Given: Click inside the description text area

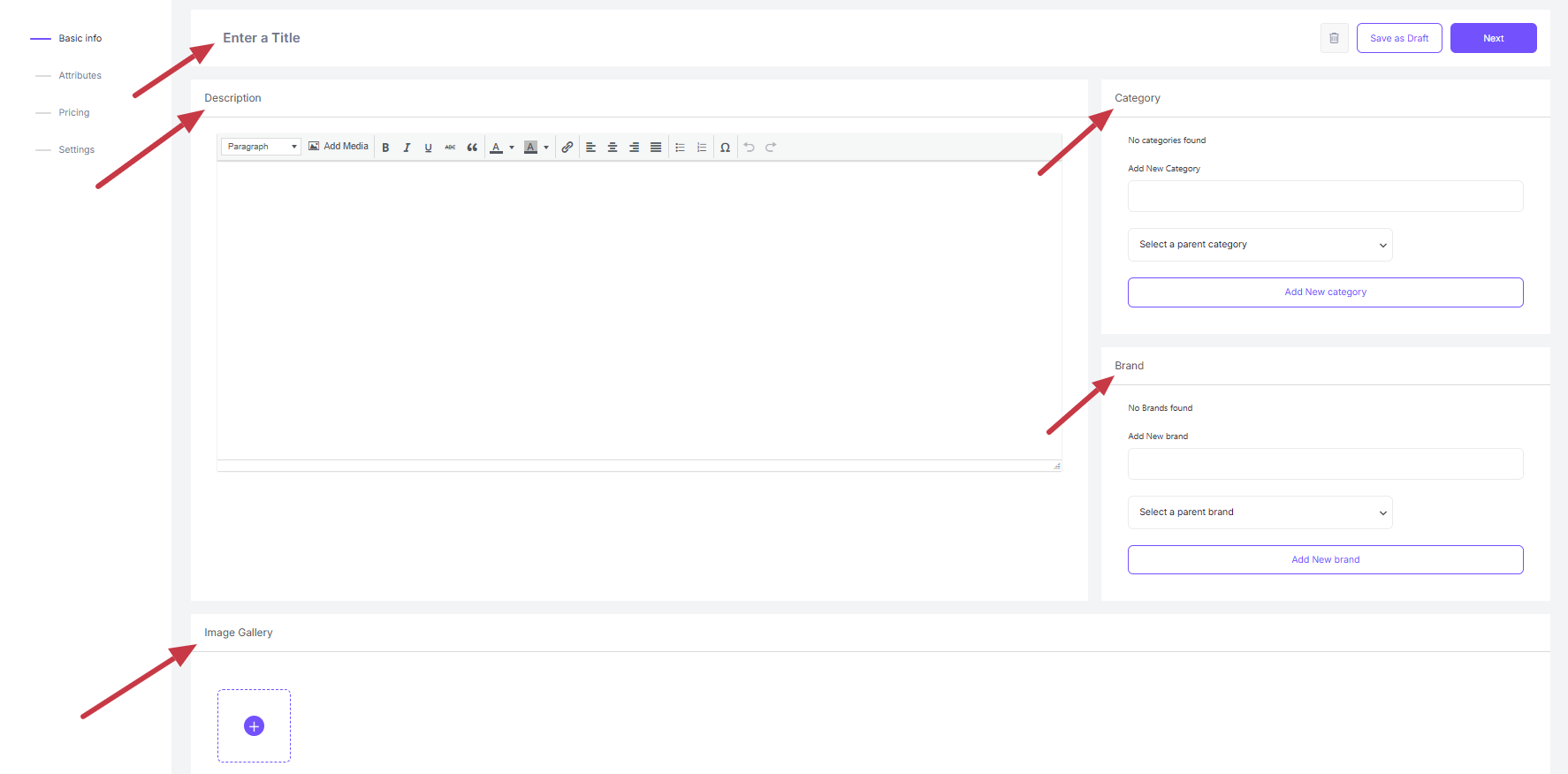Looking at the screenshot, I should [639, 310].
